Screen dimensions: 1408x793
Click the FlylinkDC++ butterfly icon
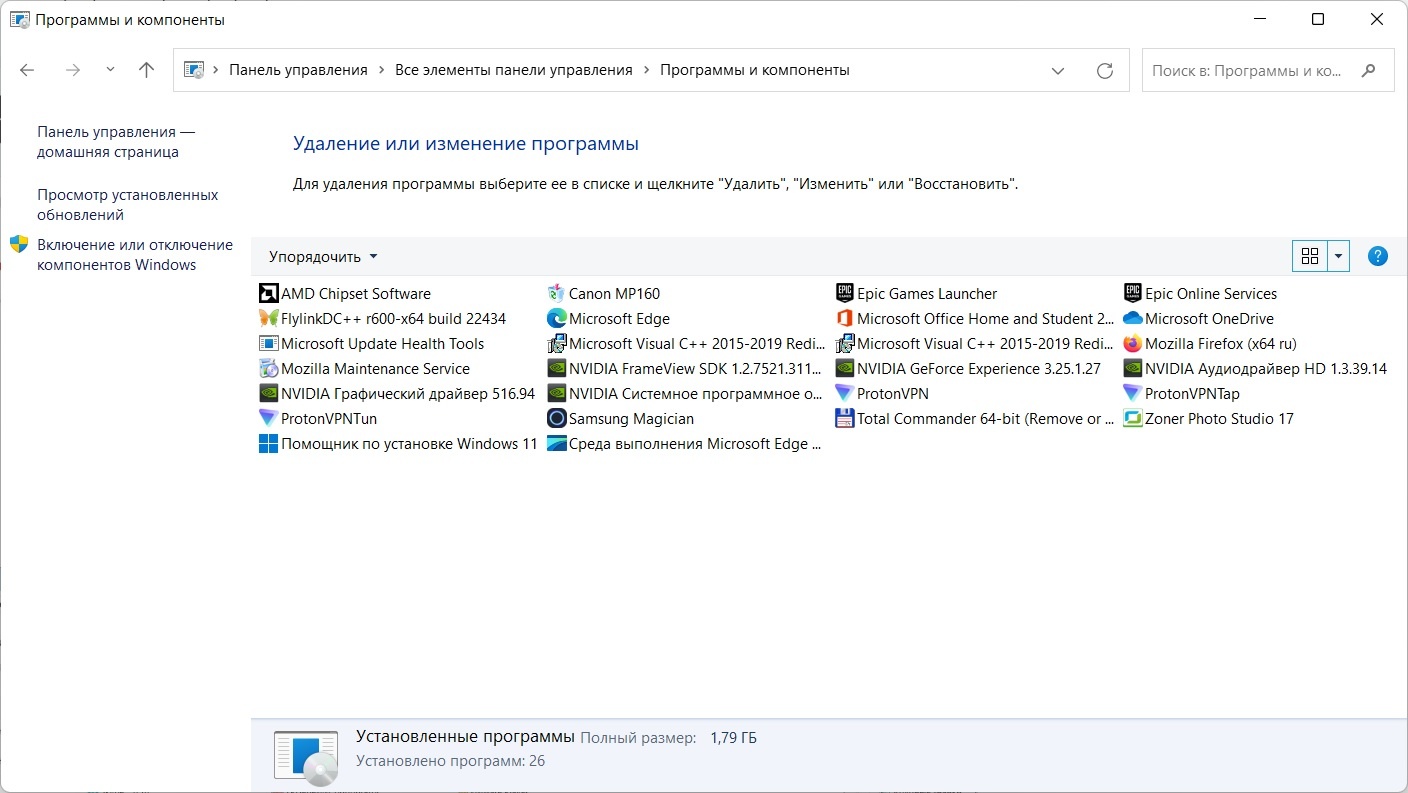tap(268, 319)
